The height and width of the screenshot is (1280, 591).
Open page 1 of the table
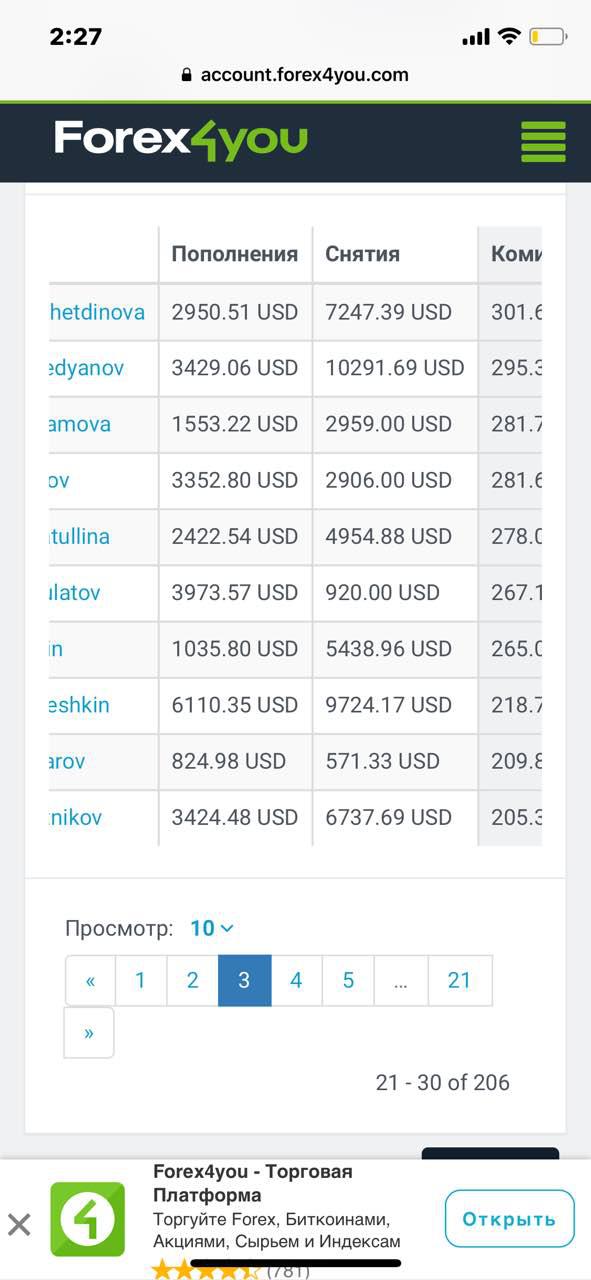pyautogui.click(x=141, y=980)
